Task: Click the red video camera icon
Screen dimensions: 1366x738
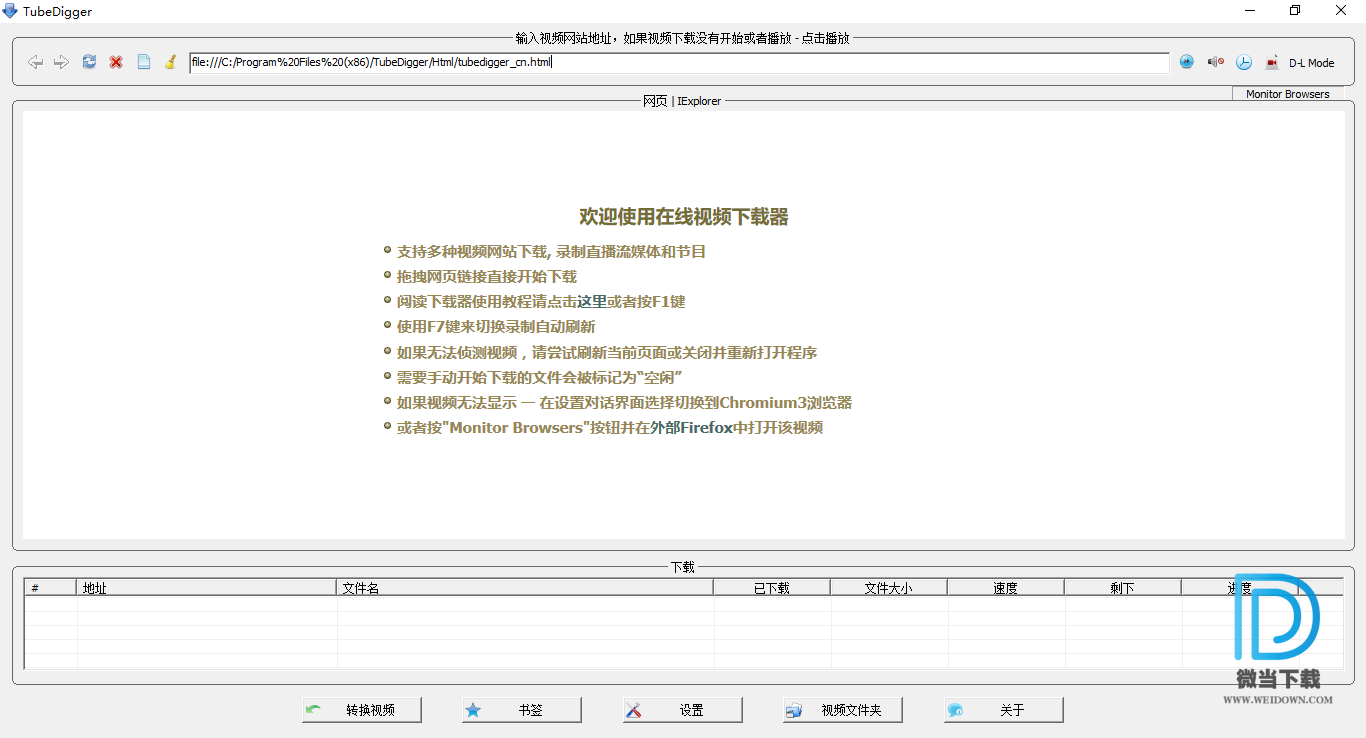Action: pyautogui.click(x=1271, y=62)
